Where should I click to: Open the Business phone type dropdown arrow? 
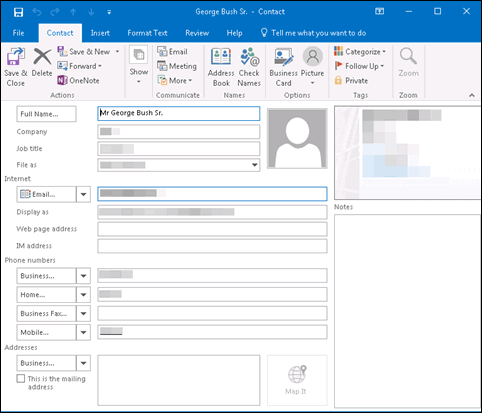tap(83, 276)
